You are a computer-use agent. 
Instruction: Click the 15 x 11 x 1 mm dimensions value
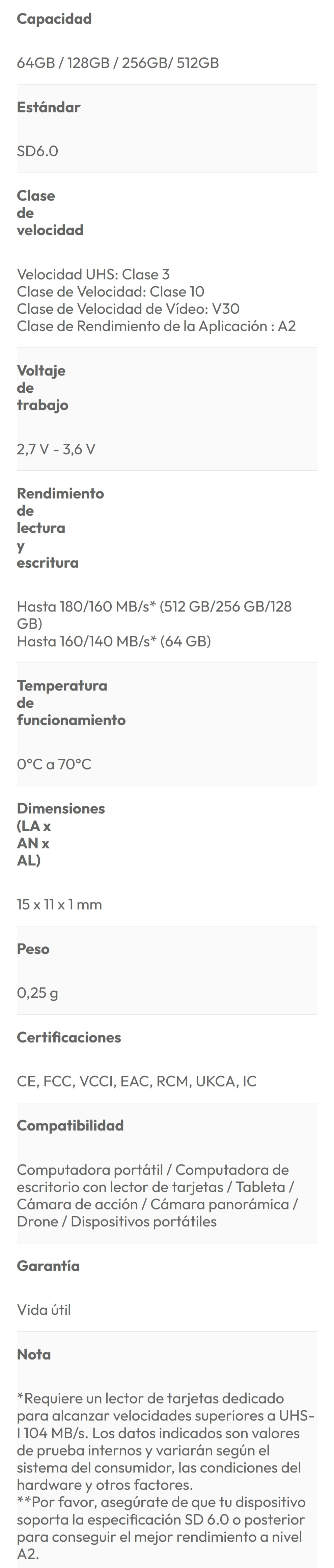point(59,904)
